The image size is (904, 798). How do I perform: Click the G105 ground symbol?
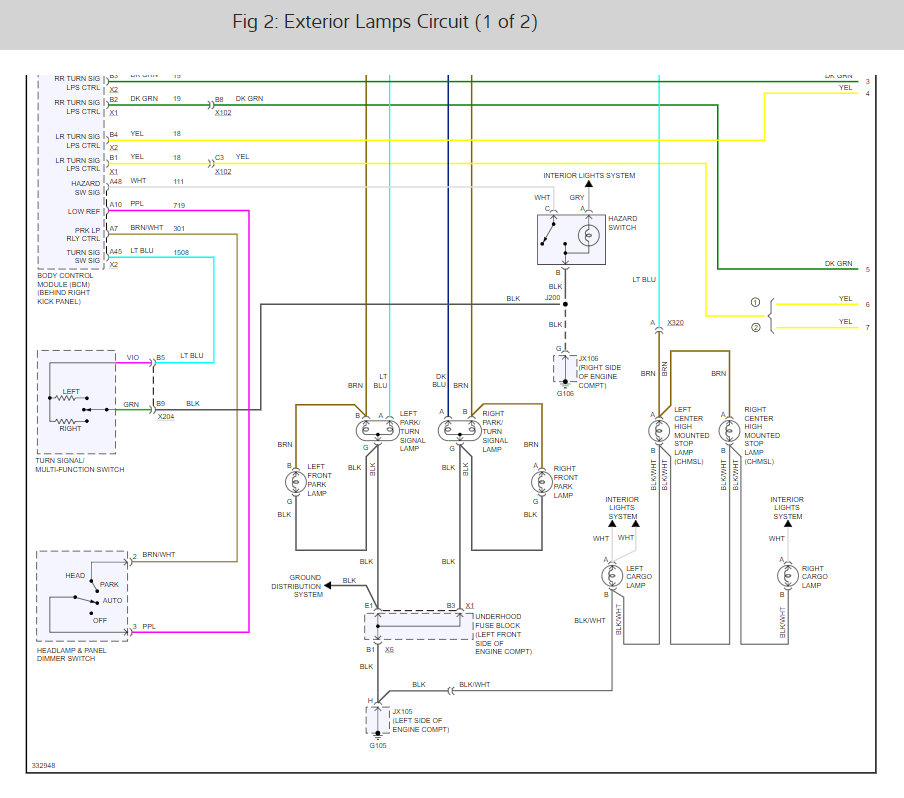point(378,735)
